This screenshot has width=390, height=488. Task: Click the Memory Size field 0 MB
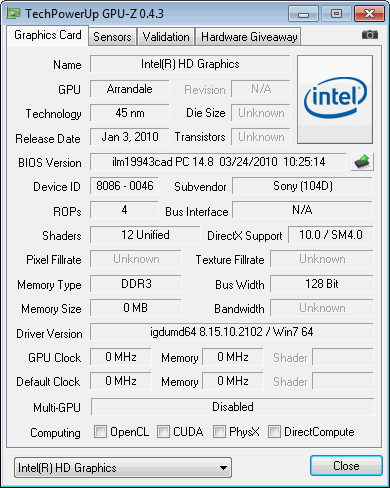[136, 308]
